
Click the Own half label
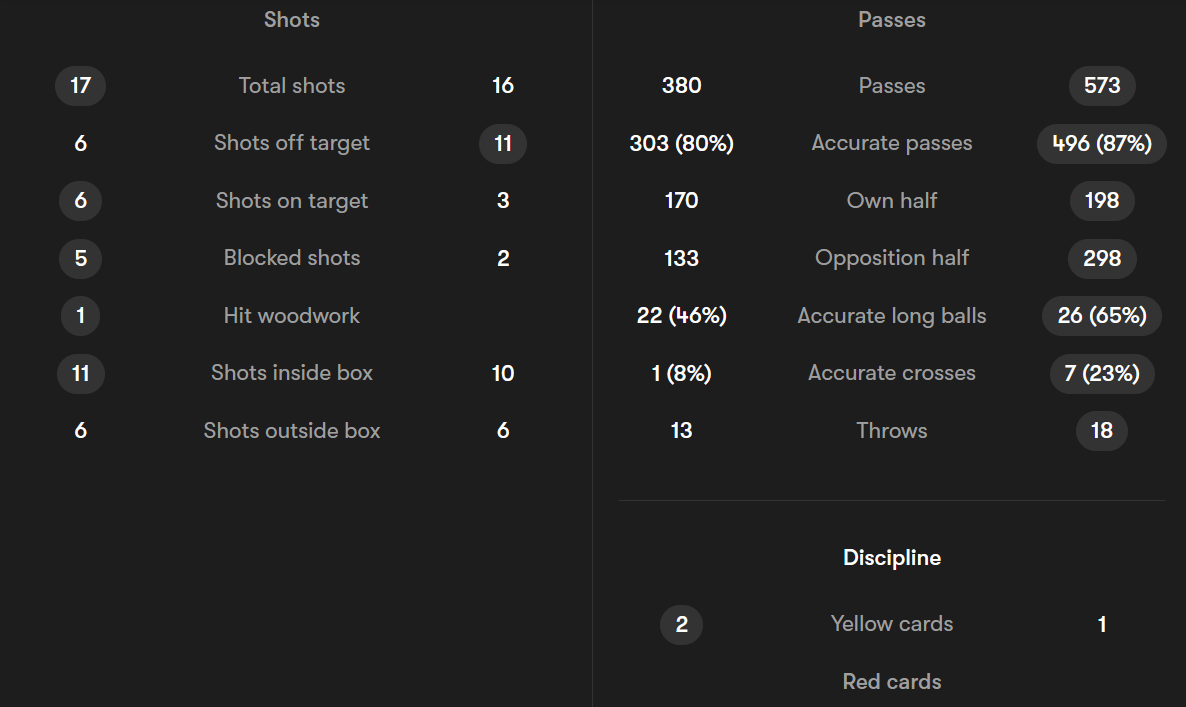point(892,200)
